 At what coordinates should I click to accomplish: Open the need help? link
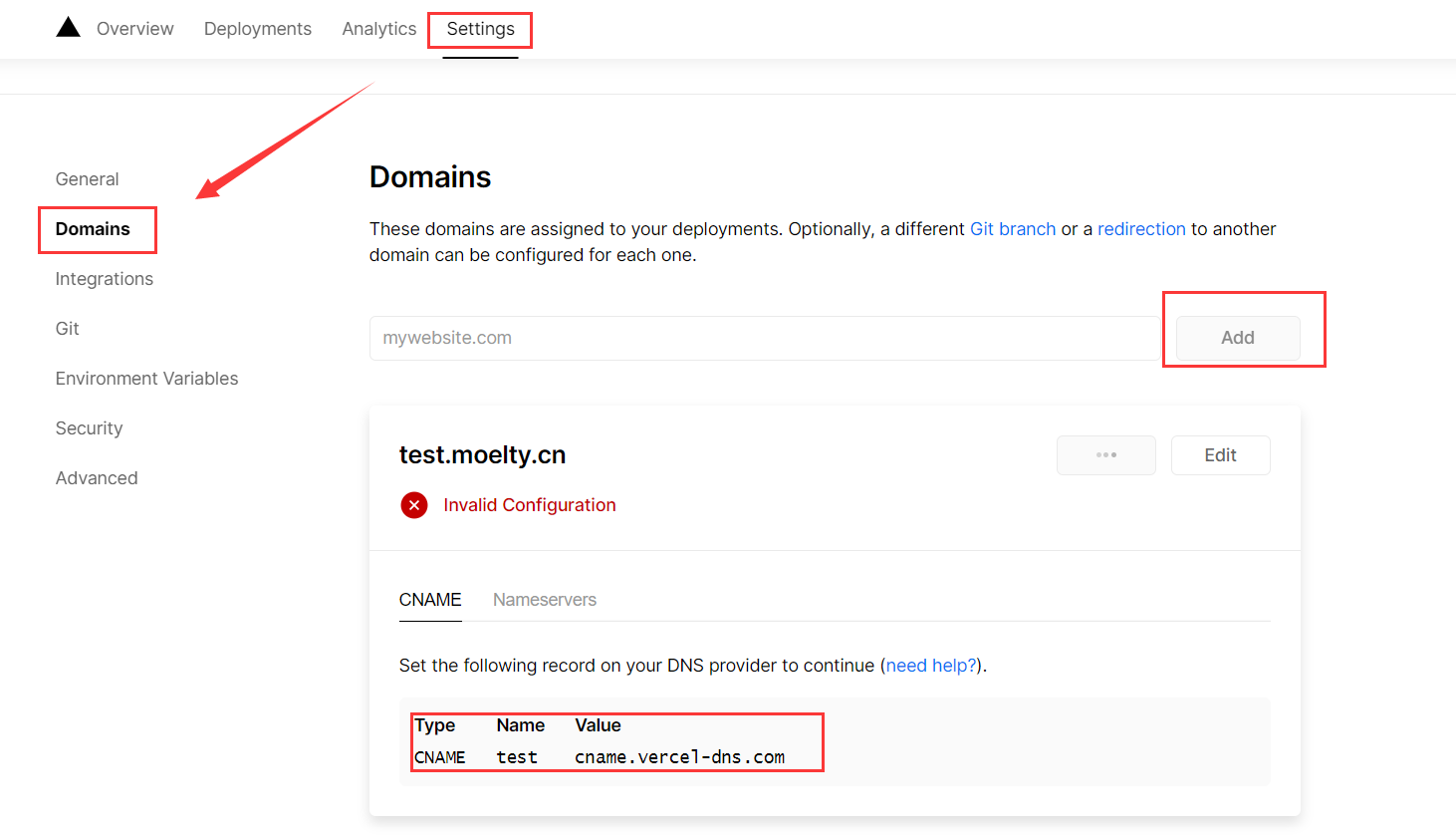point(931,666)
